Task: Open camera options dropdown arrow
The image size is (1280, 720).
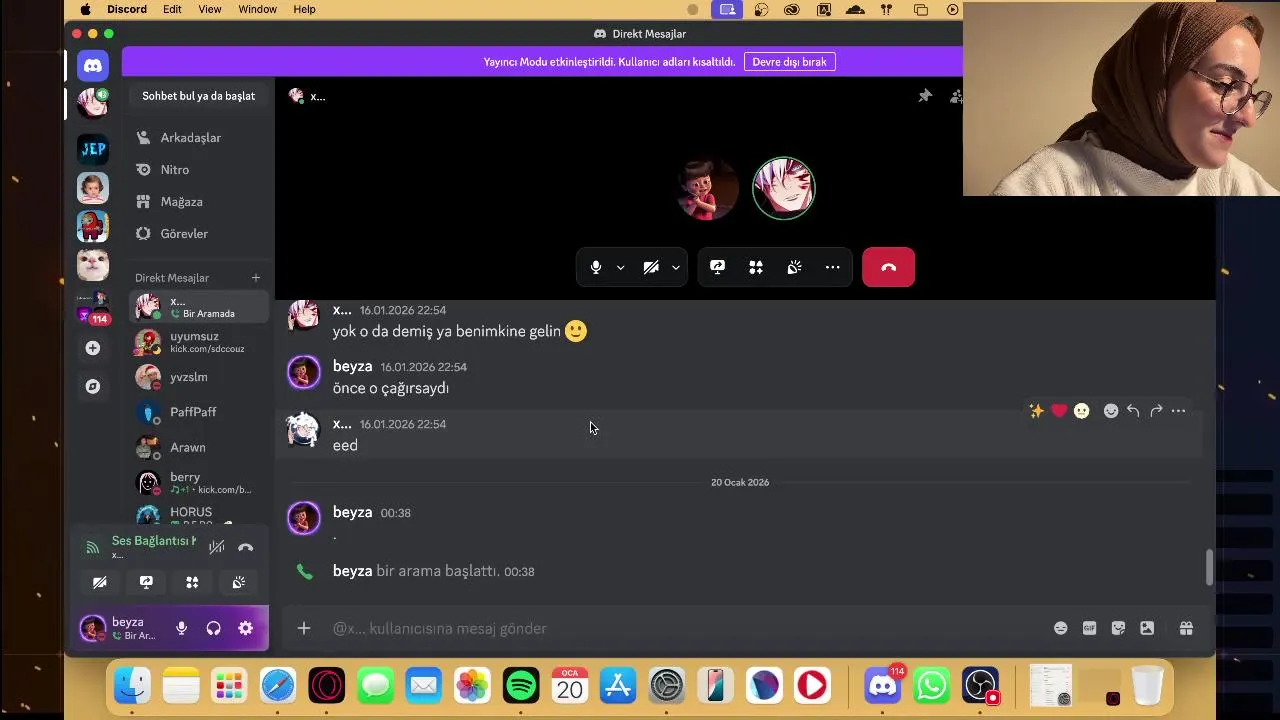Action: click(x=676, y=267)
